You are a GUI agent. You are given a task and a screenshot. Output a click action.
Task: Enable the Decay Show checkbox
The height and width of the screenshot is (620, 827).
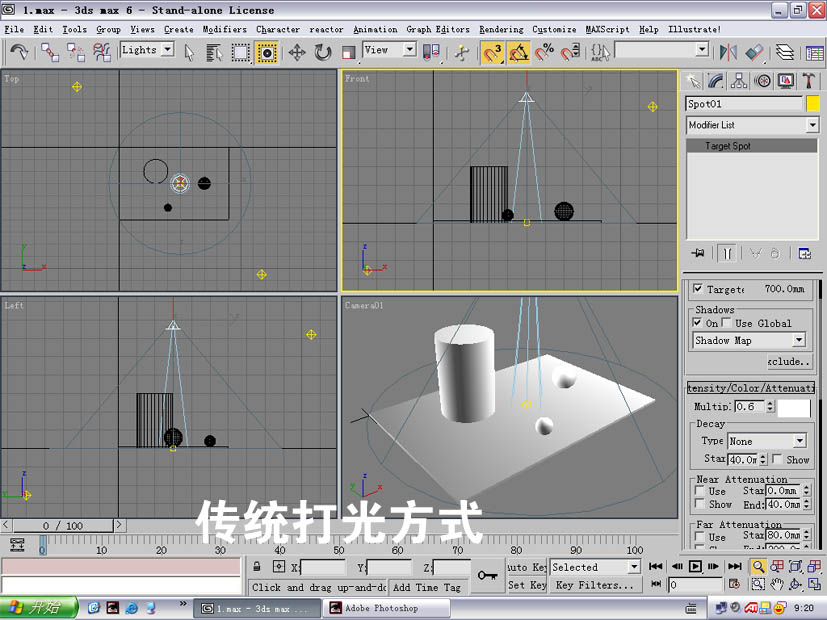777,459
